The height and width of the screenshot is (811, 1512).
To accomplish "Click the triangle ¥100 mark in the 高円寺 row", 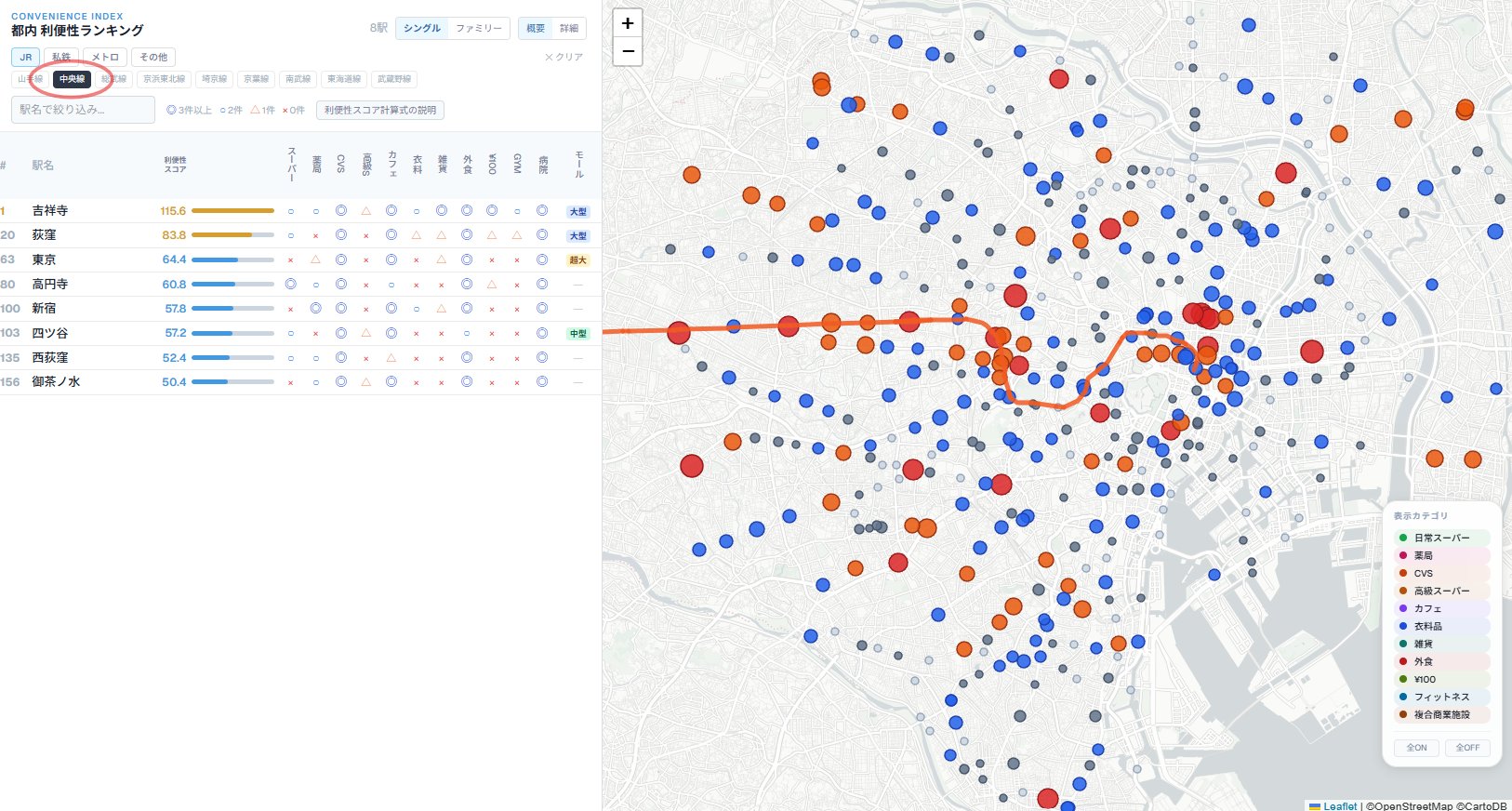I will coord(492,284).
